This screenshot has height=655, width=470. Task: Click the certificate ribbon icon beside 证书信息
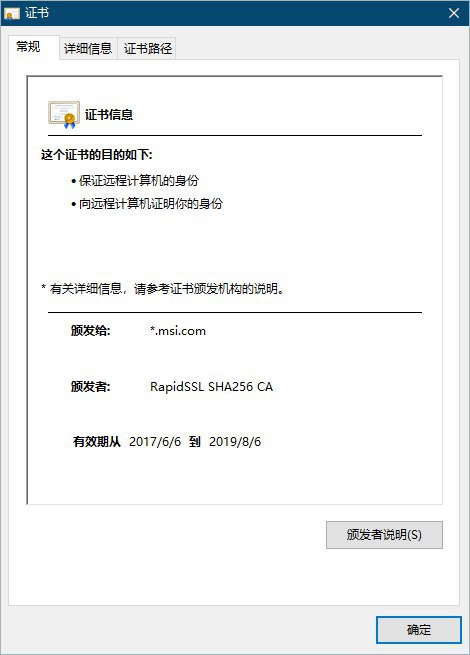64,114
